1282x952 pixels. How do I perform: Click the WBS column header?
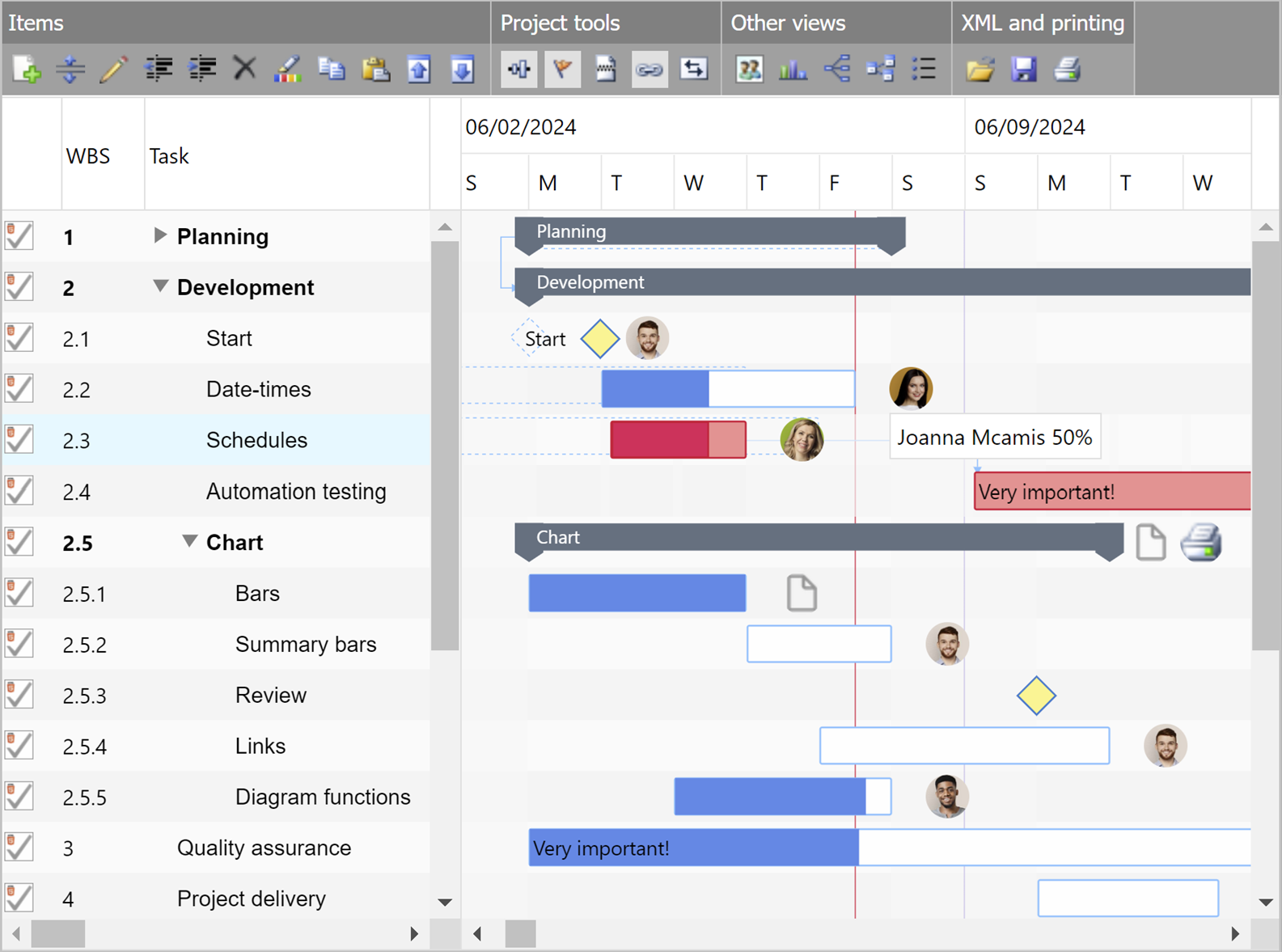[87, 156]
